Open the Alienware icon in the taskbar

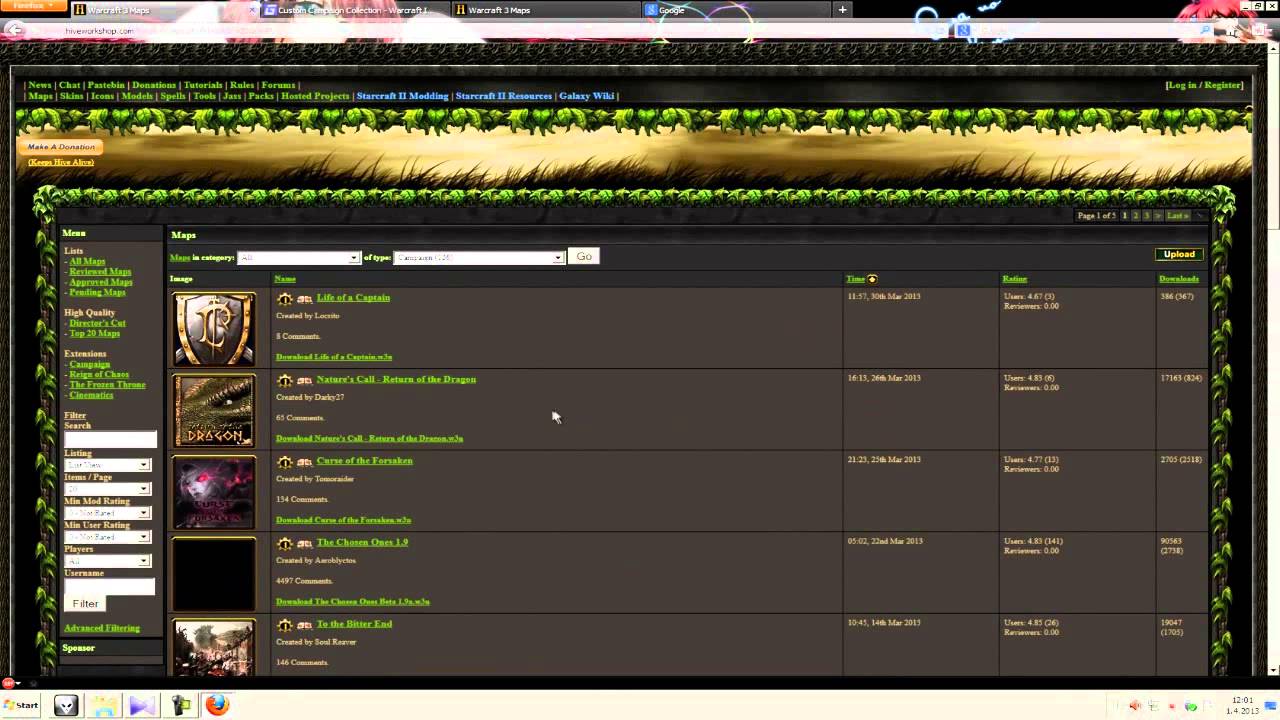pos(65,705)
